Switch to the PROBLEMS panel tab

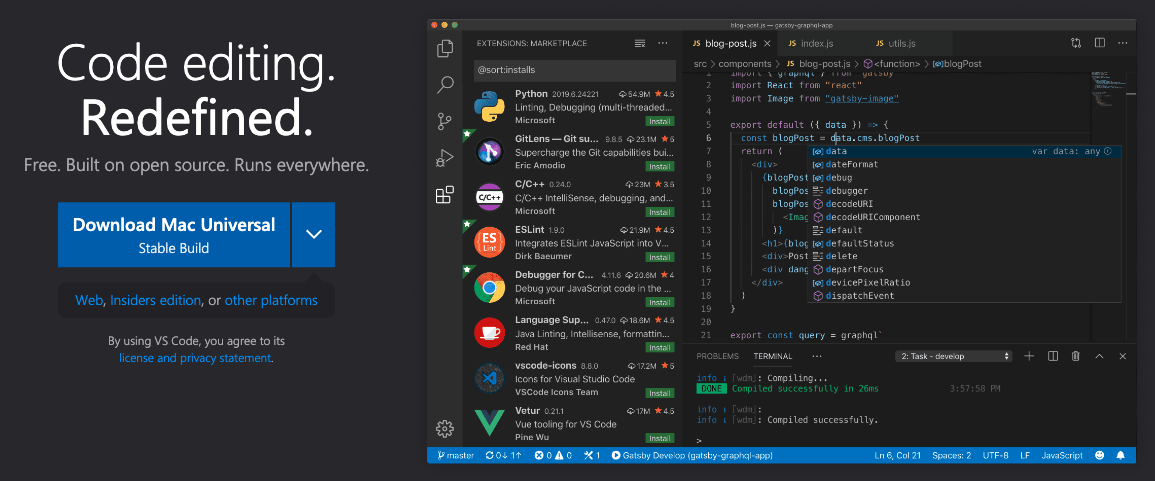[x=717, y=356]
